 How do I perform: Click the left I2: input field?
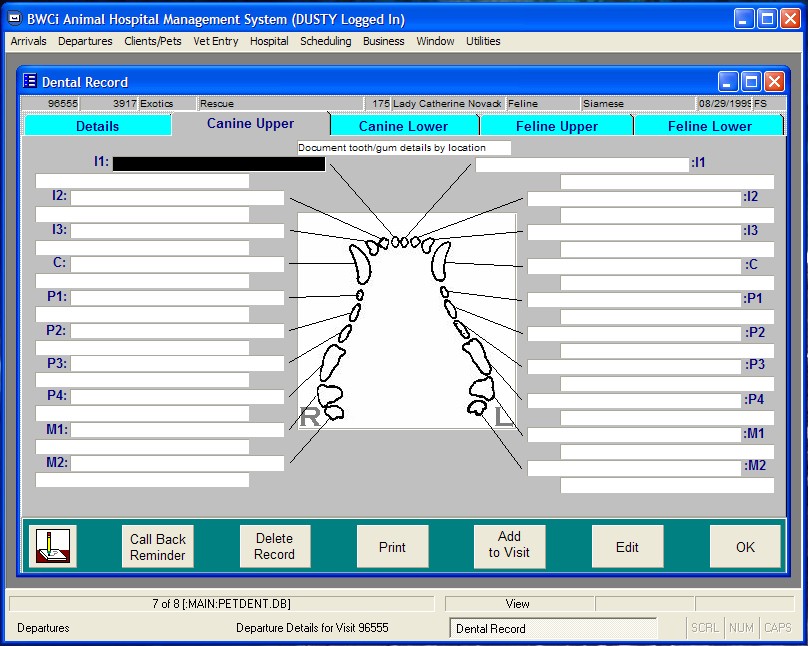tap(177, 198)
